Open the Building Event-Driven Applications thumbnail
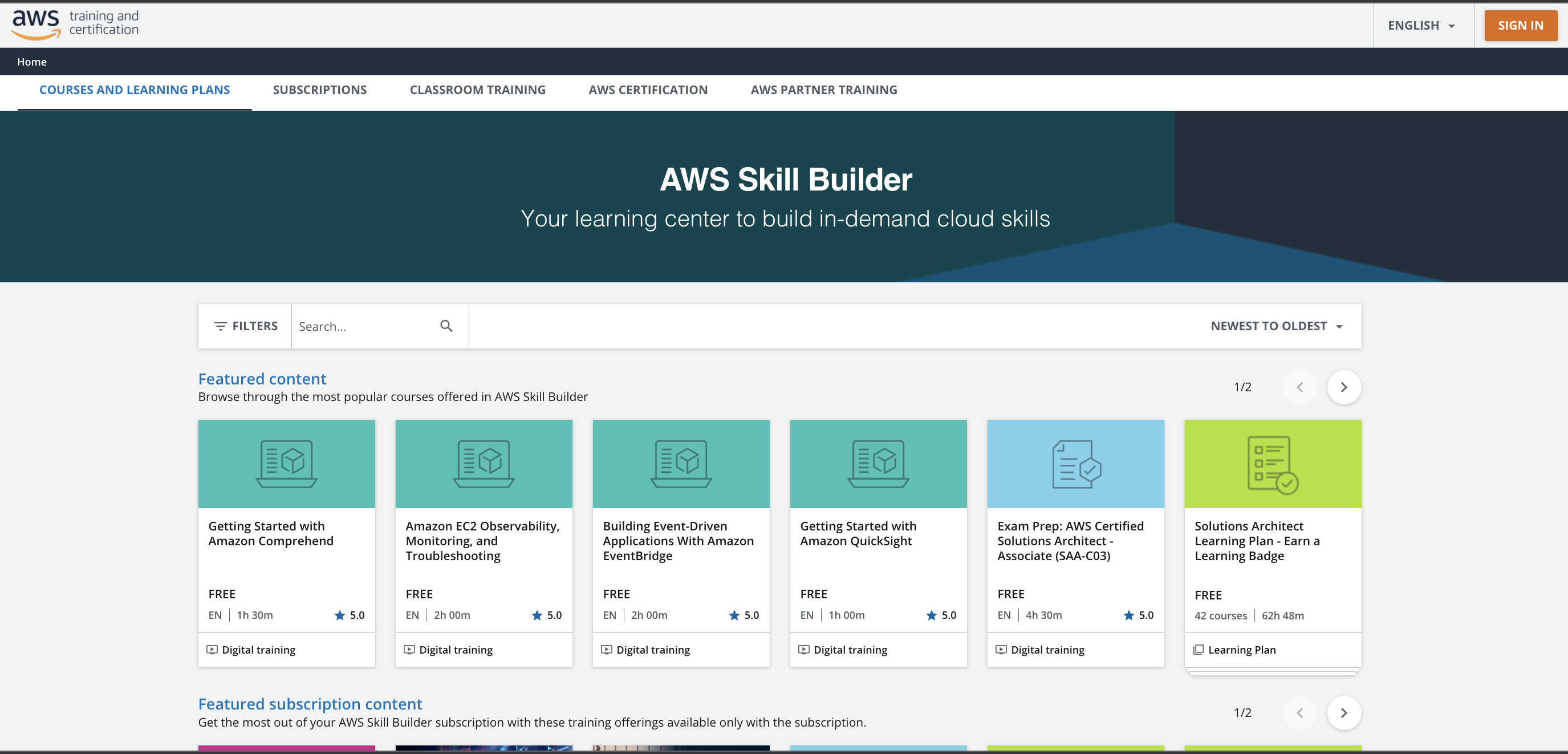1568x754 pixels. pos(681,464)
